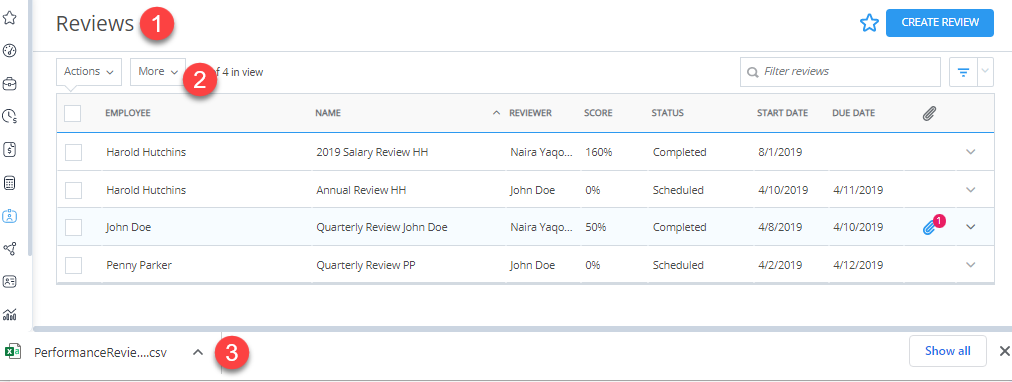Open the bar chart icon in sidebar
This screenshot has height=382, width=1012.
coord(9,315)
